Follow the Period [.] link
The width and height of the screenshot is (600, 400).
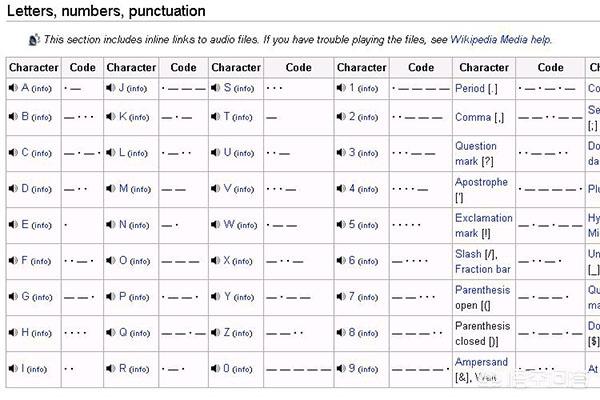coord(476,88)
